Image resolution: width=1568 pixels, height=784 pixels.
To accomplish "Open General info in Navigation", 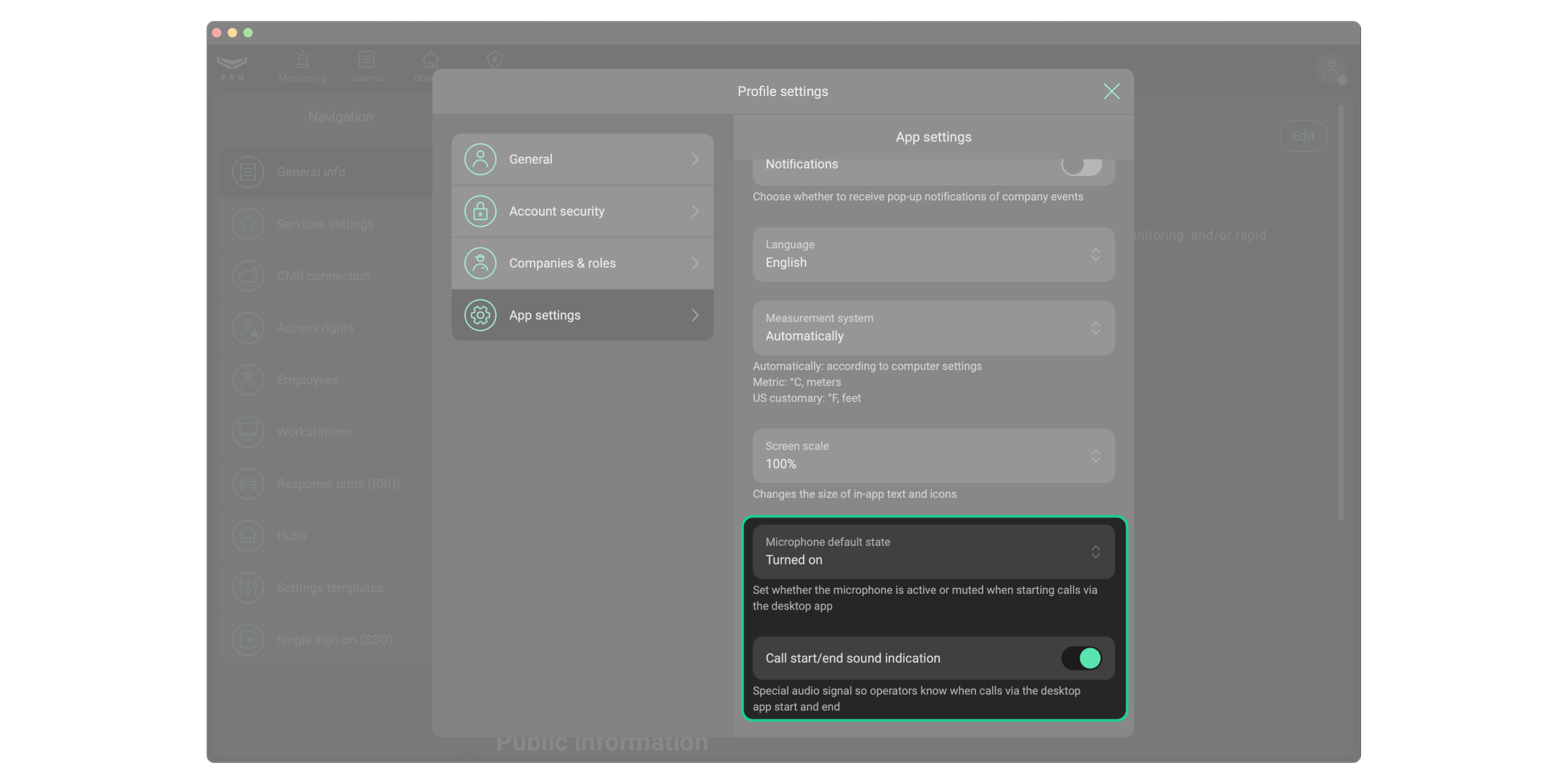I will click(325, 172).
